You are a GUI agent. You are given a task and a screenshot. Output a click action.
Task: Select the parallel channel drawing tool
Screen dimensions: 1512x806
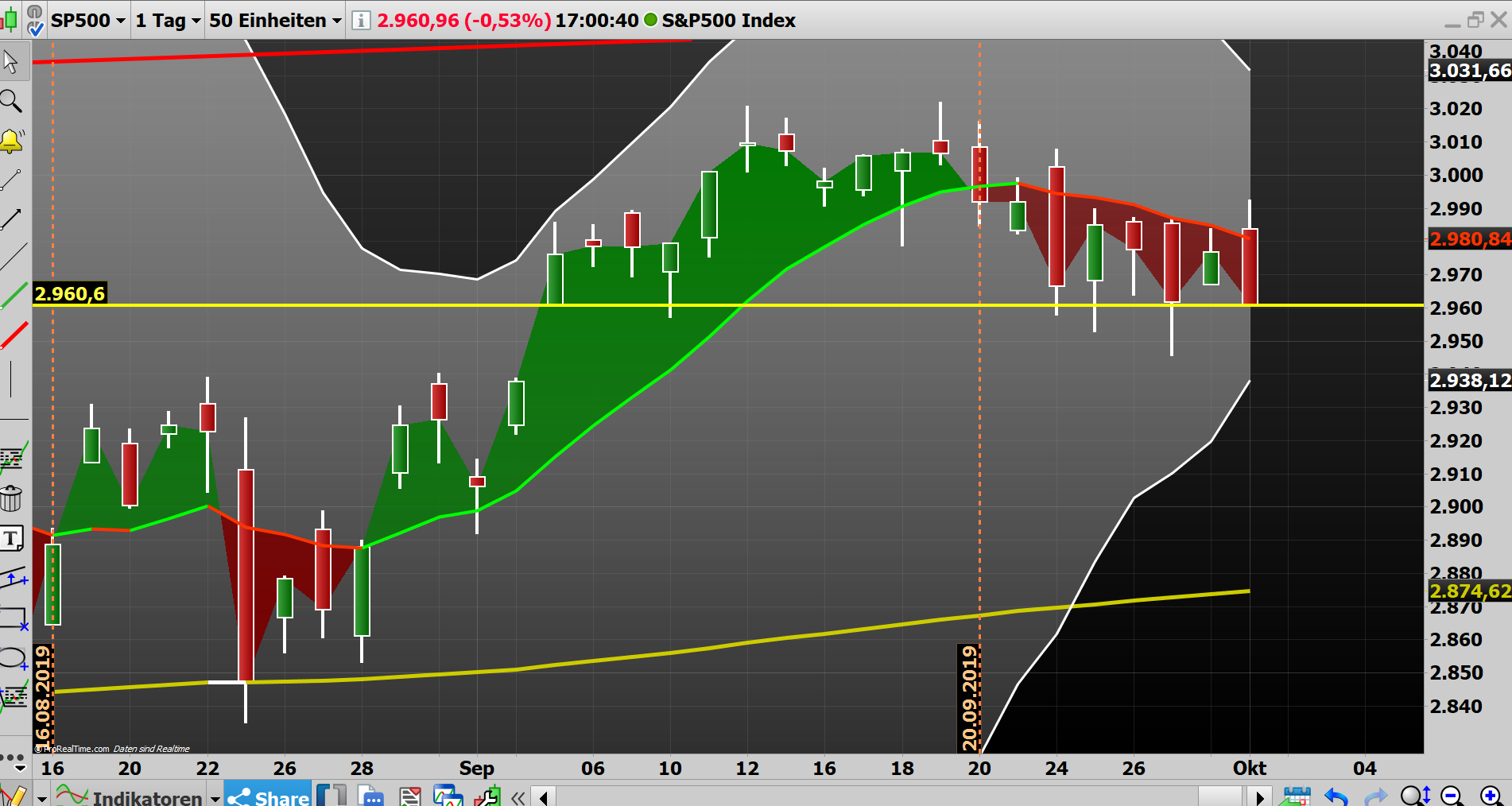[14, 578]
